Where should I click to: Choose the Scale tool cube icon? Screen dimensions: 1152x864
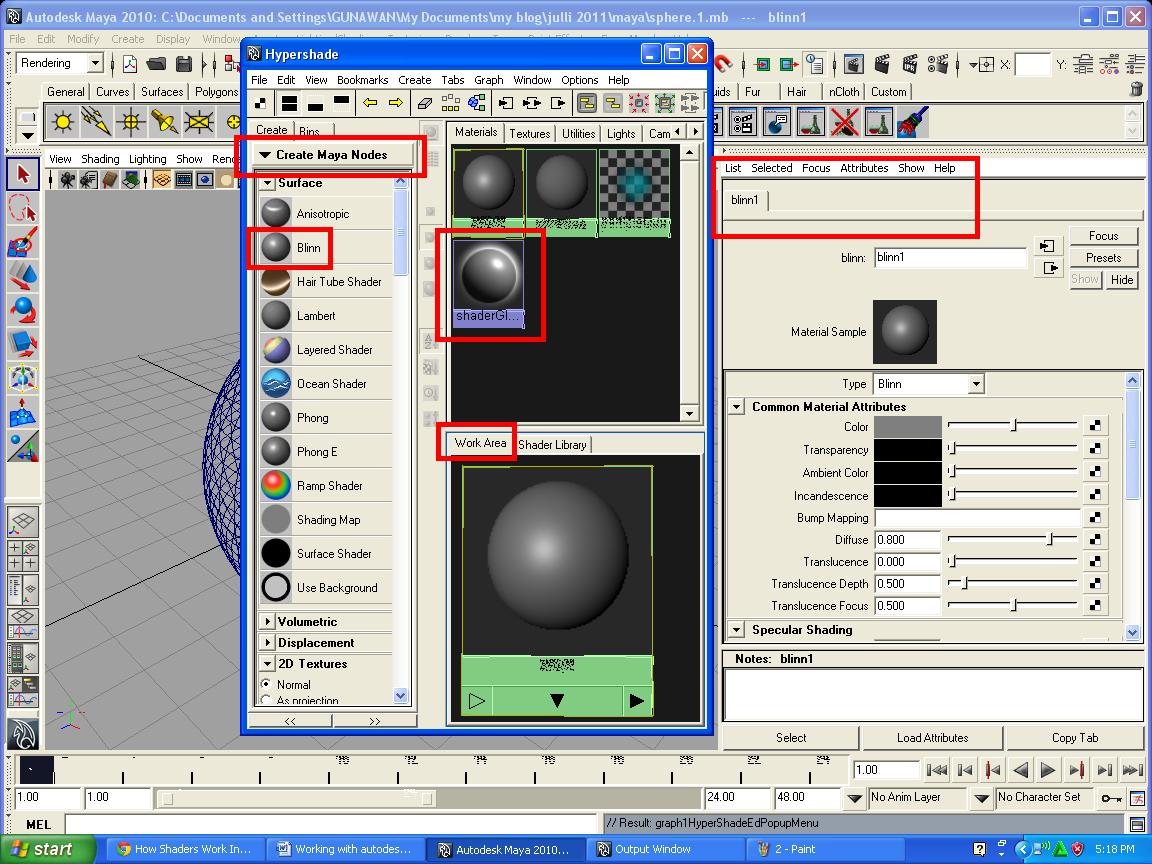23,343
